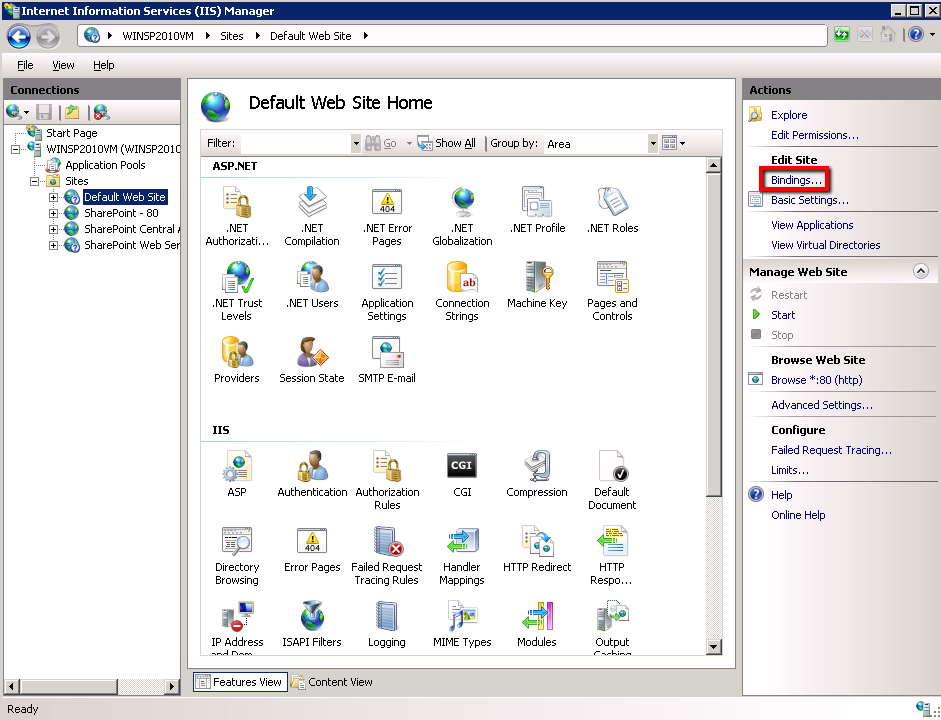Image resolution: width=941 pixels, height=720 pixels.
Task: Open the CGI feature icon
Action: coord(462,473)
